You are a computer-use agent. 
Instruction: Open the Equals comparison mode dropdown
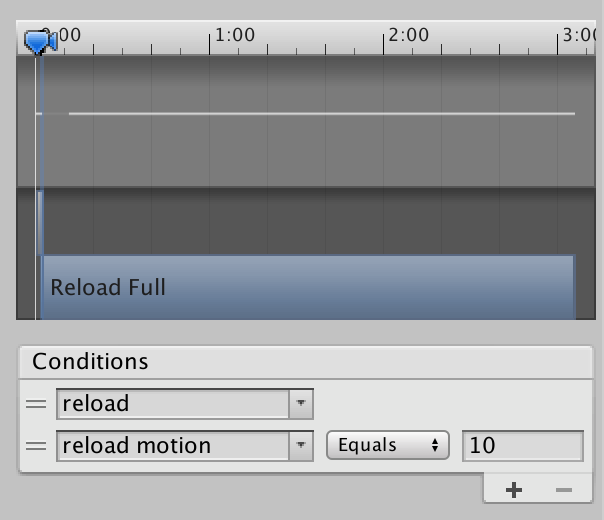(387, 446)
